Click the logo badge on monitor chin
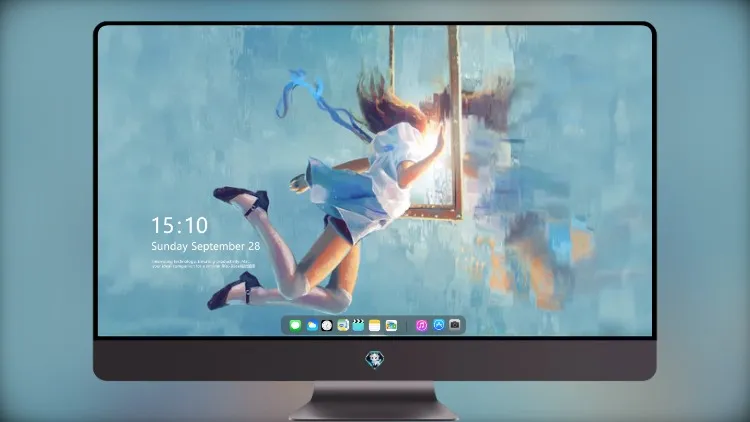750x422 pixels. coord(375,360)
